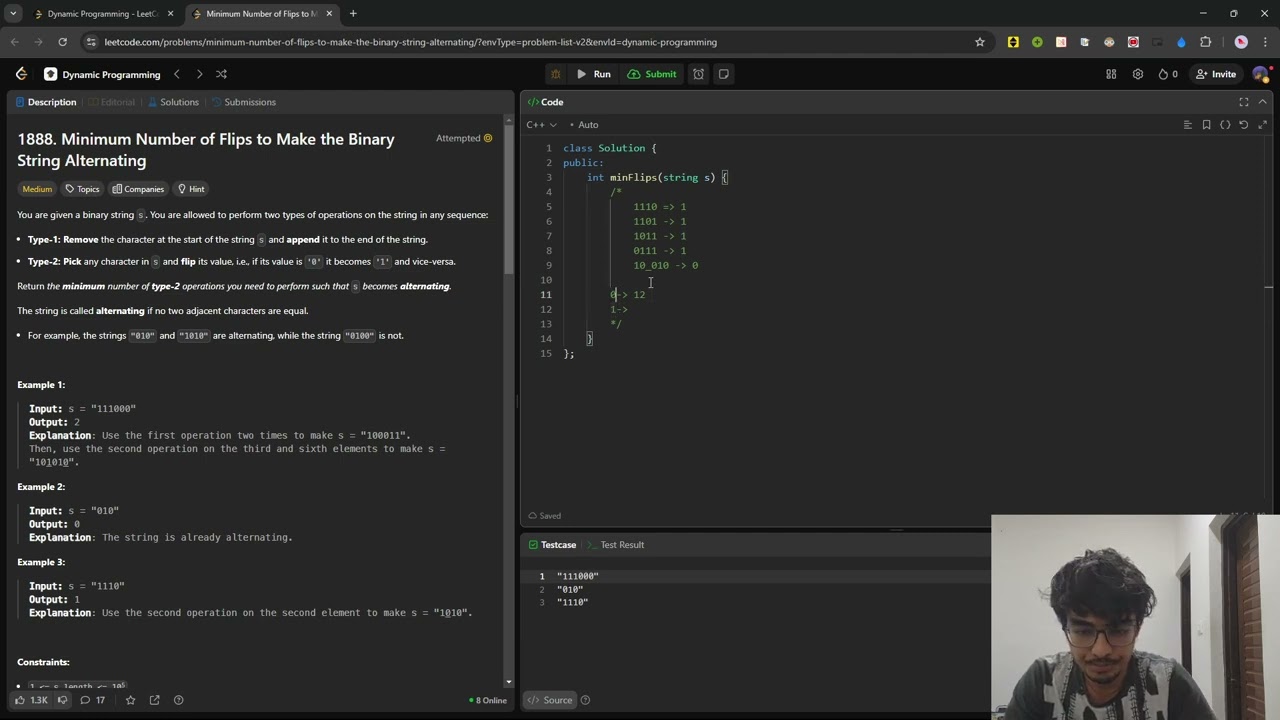Viewport: 1280px width, 720px height.
Task: Click in the browser address bar
Action: pos(530,42)
